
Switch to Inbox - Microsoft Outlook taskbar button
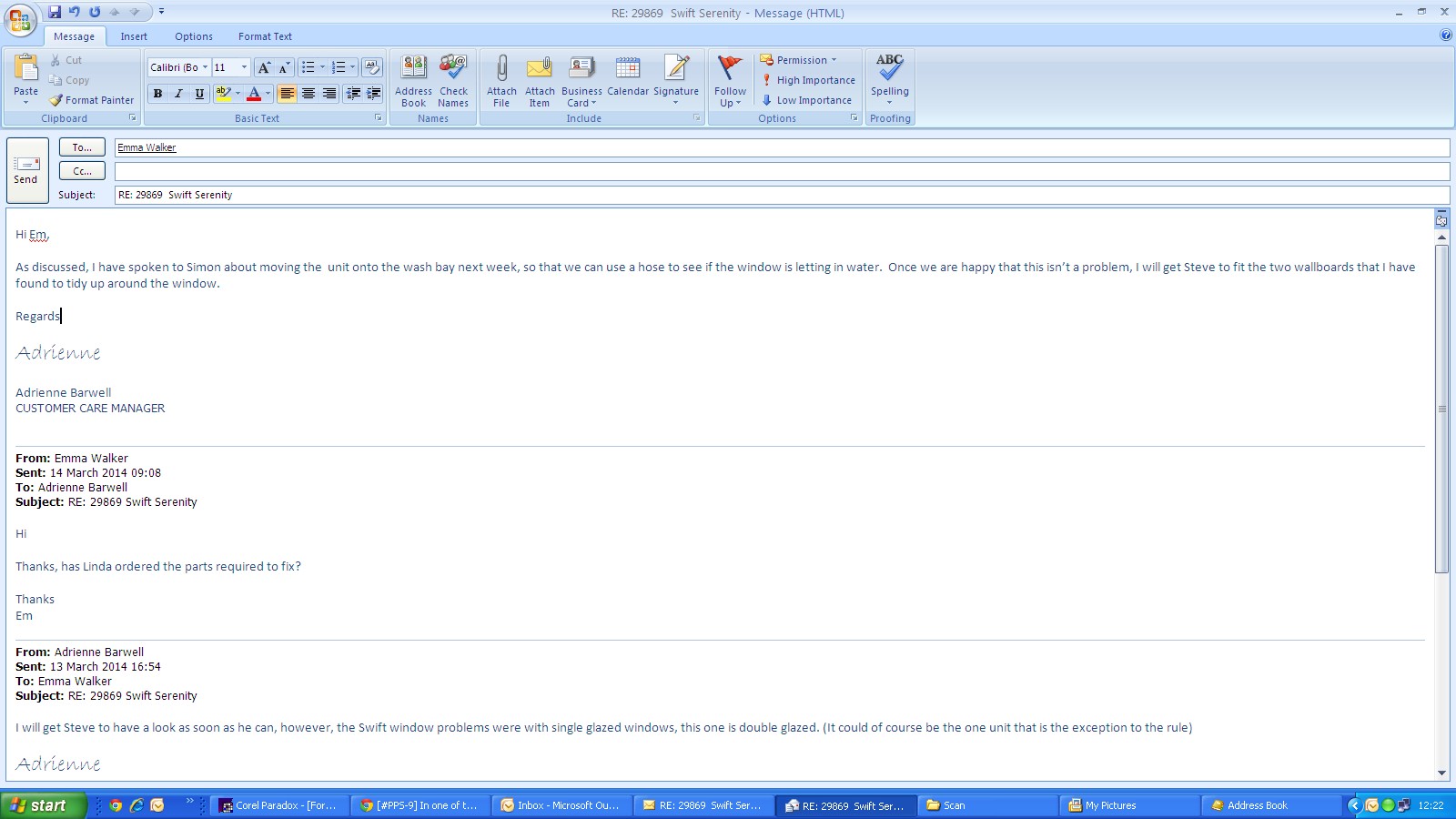(561, 805)
